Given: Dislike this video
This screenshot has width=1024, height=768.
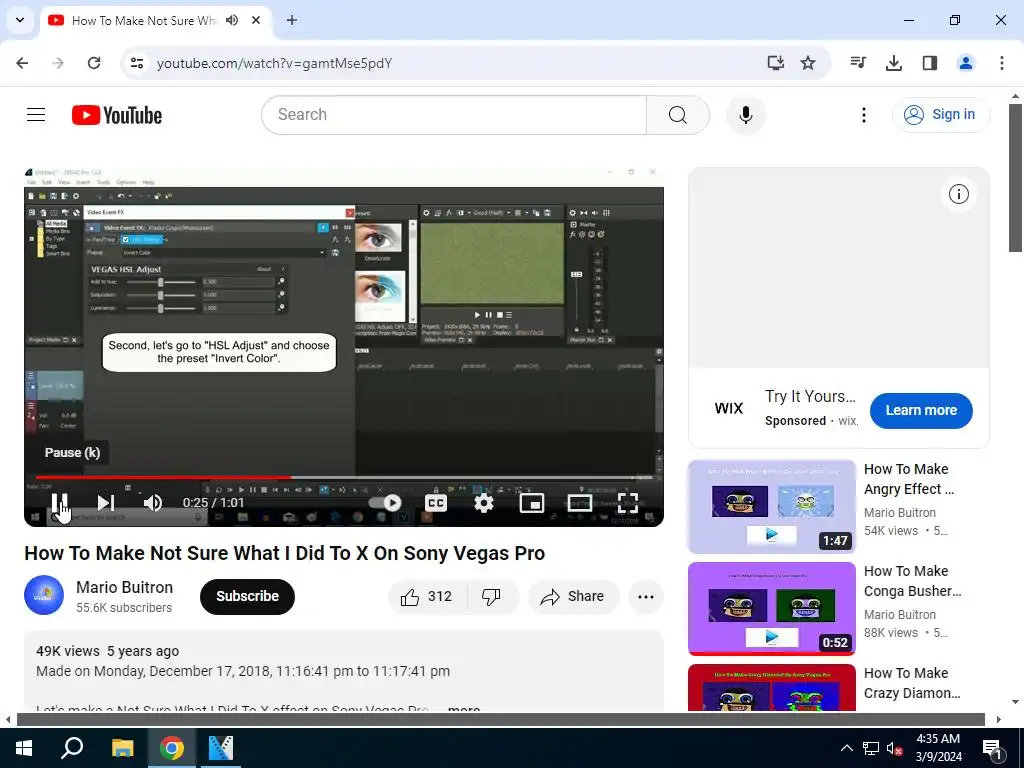Looking at the screenshot, I should pyautogui.click(x=492, y=596).
